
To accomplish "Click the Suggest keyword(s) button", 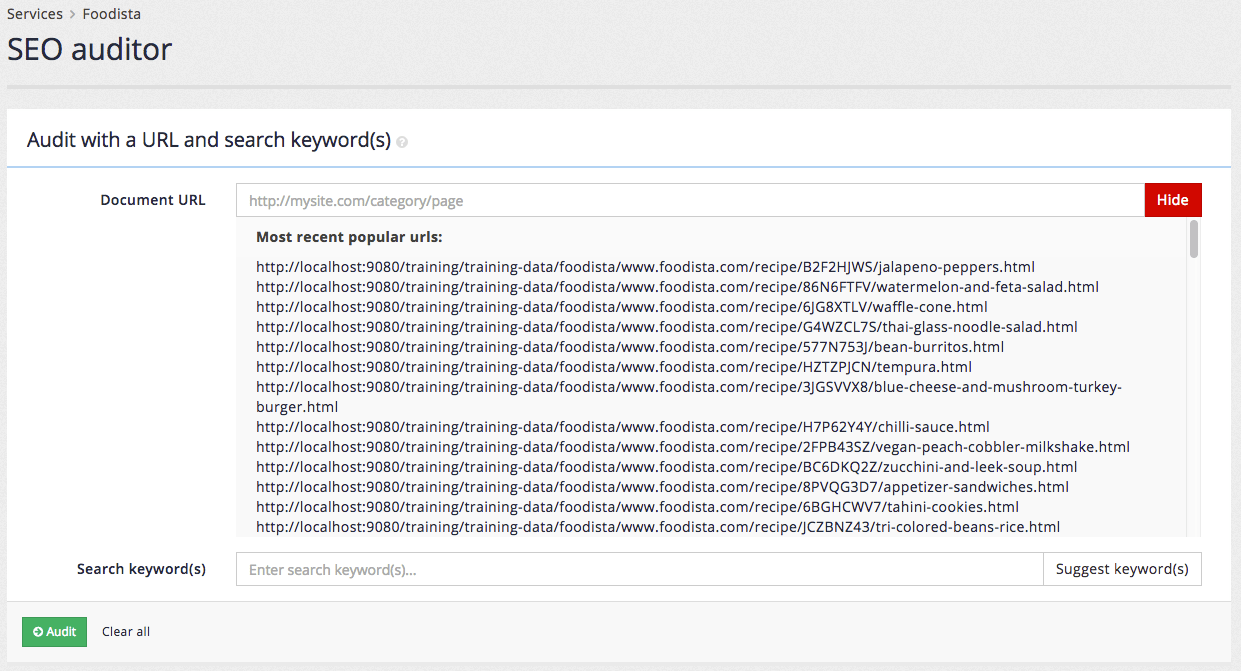I will click(1121, 568).
